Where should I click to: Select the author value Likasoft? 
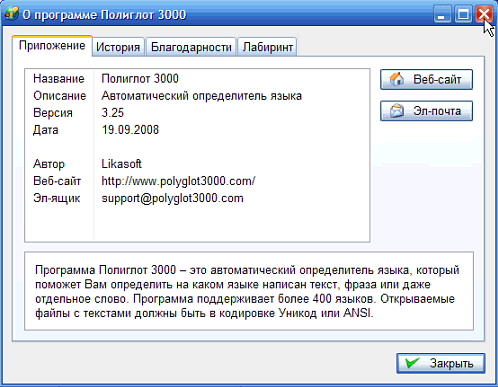coord(121,164)
